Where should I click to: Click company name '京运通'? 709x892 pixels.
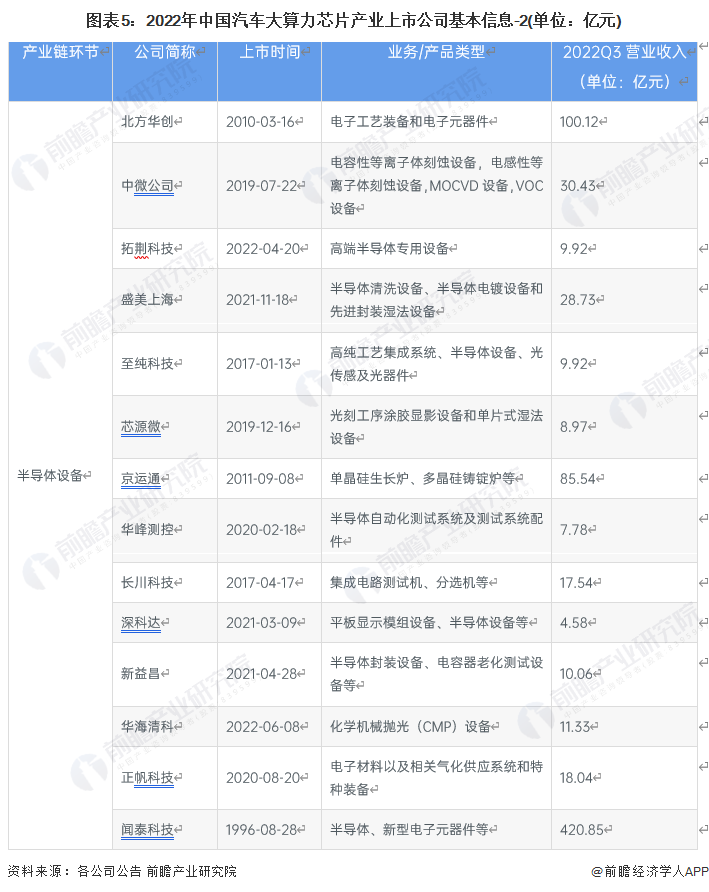[141, 479]
